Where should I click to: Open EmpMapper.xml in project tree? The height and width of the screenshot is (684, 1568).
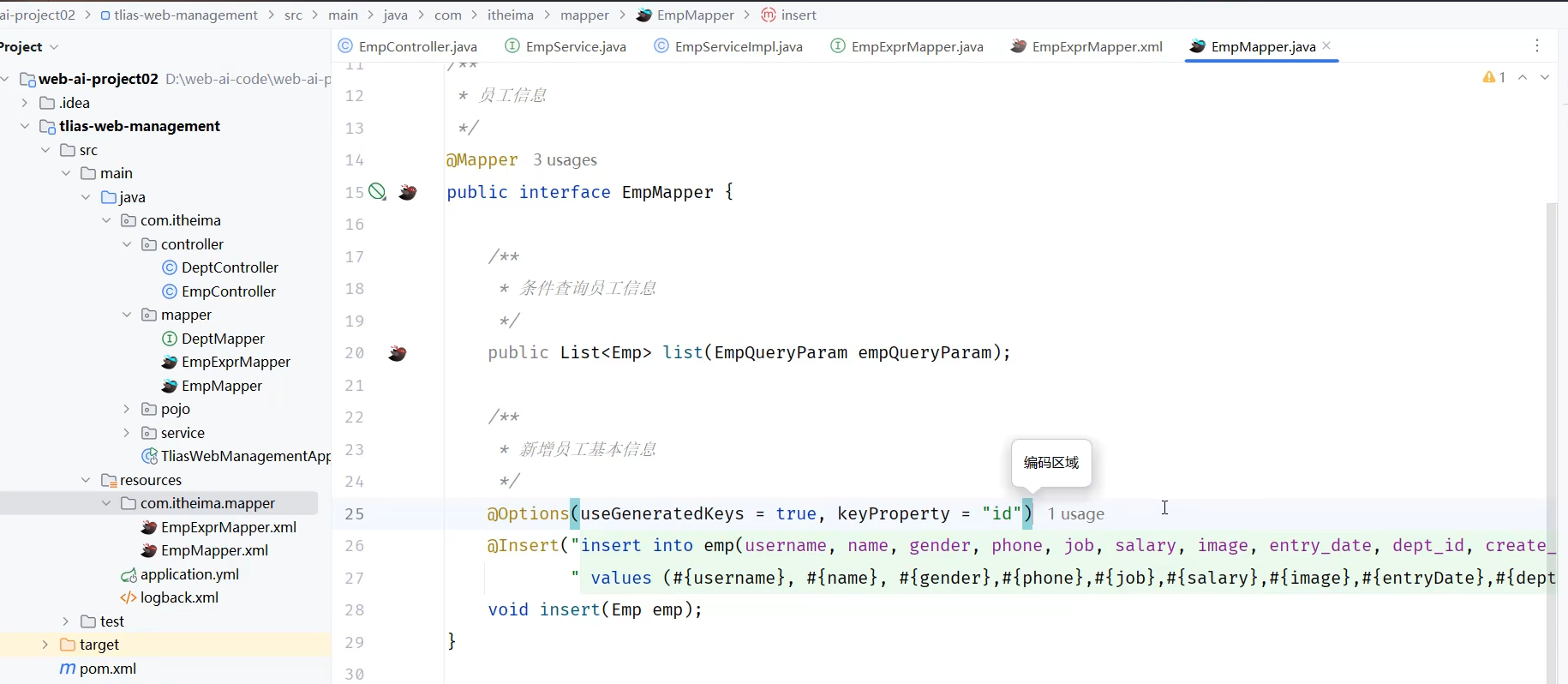(205, 550)
